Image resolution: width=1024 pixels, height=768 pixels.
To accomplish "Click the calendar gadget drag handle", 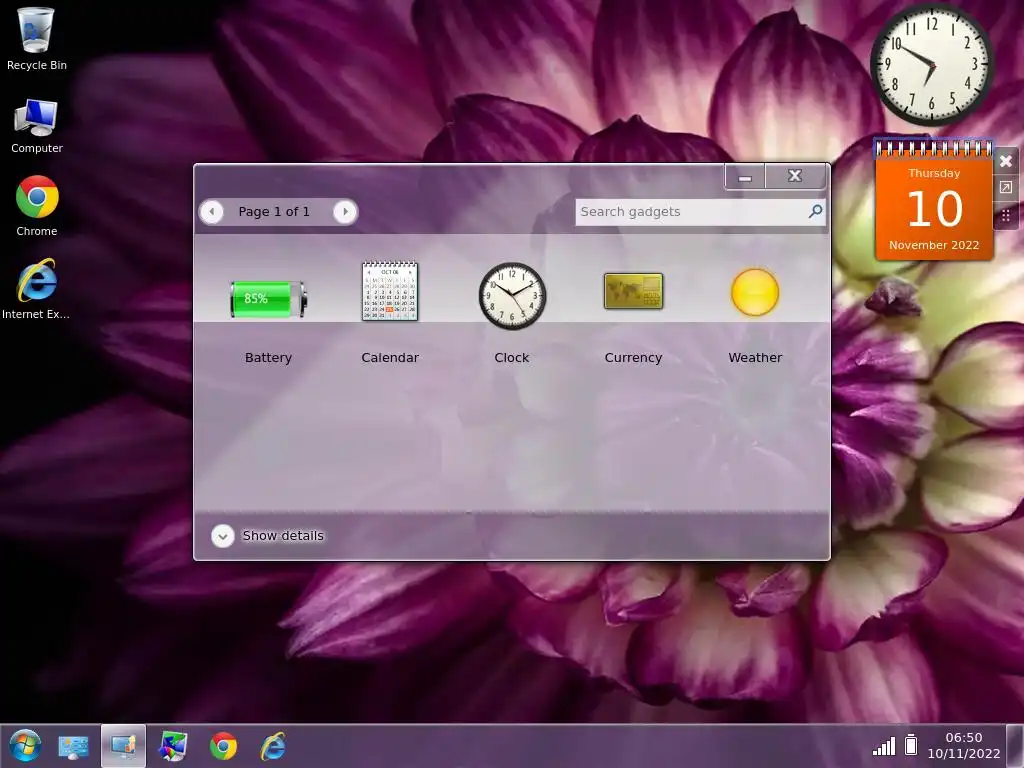I will point(1006,216).
